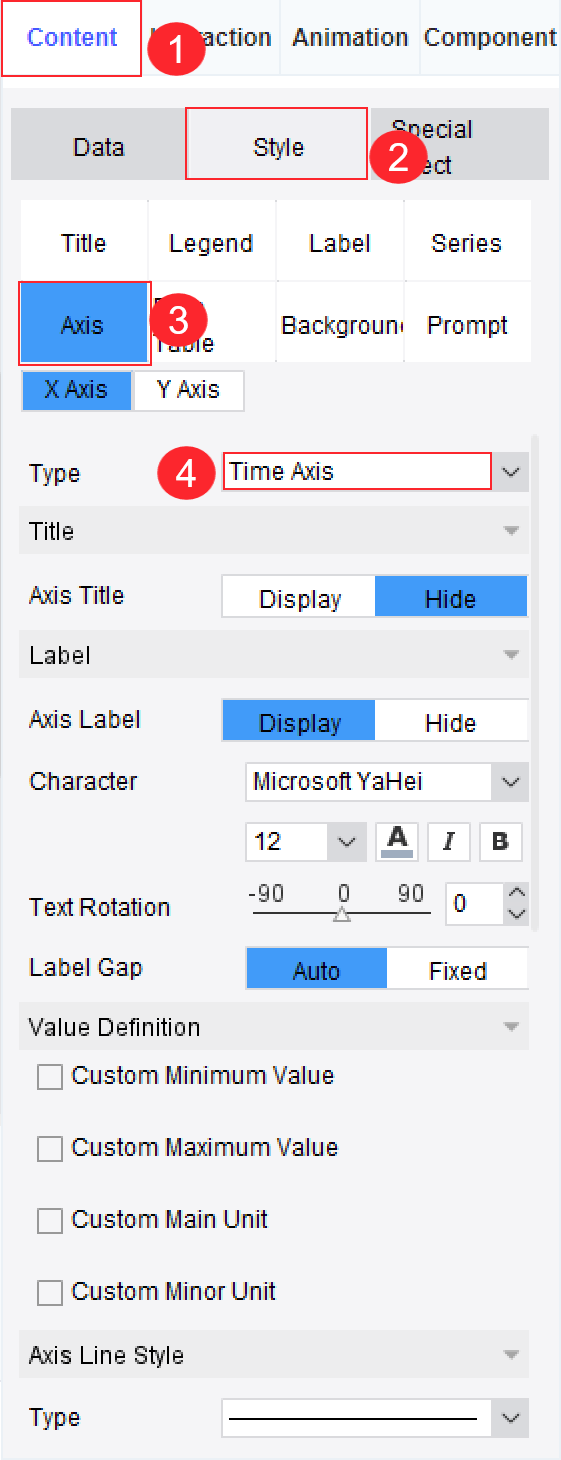Image resolution: width=561 pixels, height=1460 pixels.
Task: Collapse the Title section
Action: point(511,531)
